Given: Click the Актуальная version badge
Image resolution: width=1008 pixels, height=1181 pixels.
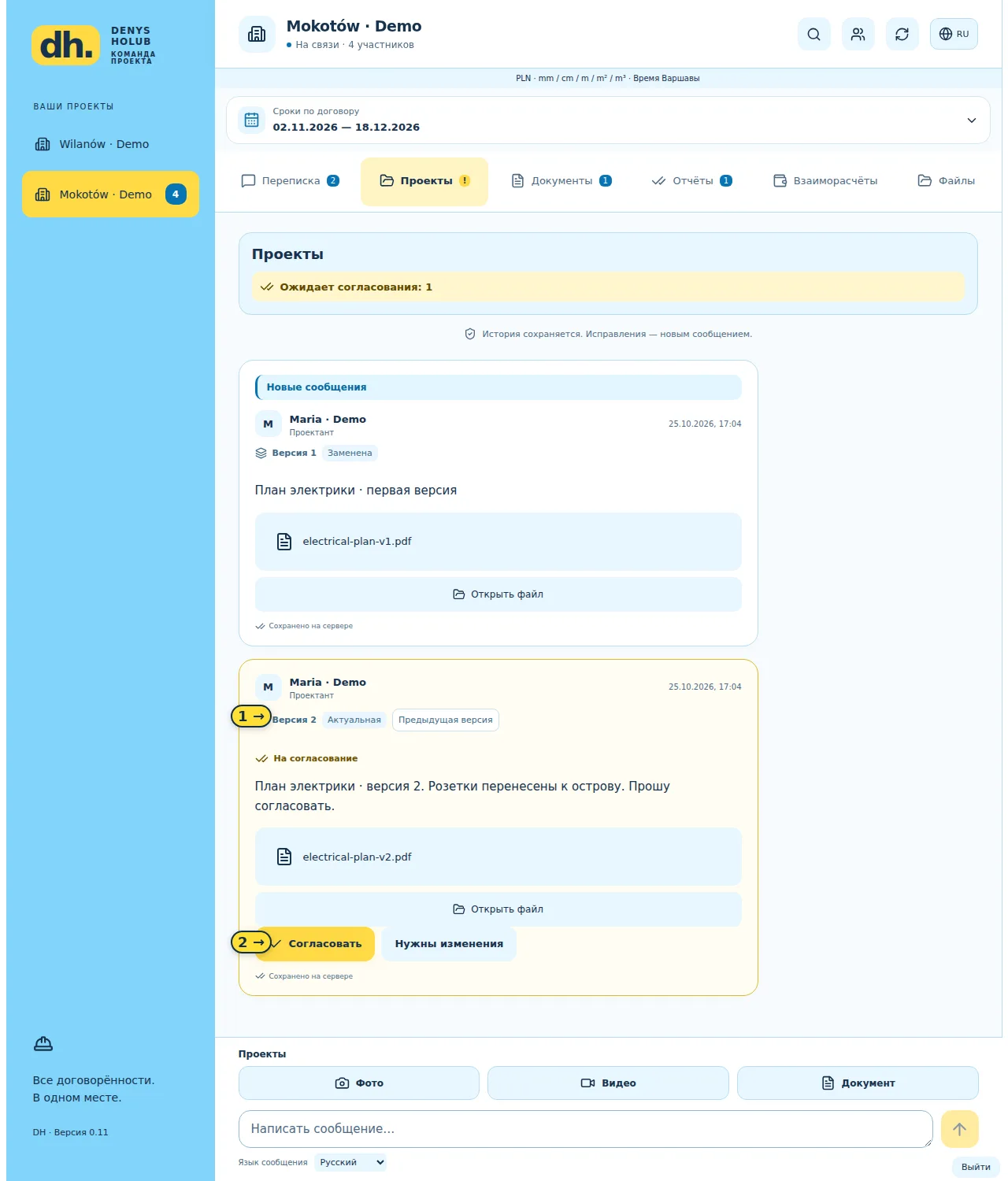Looking at the screenshot, I should click(x=354, y=720).
